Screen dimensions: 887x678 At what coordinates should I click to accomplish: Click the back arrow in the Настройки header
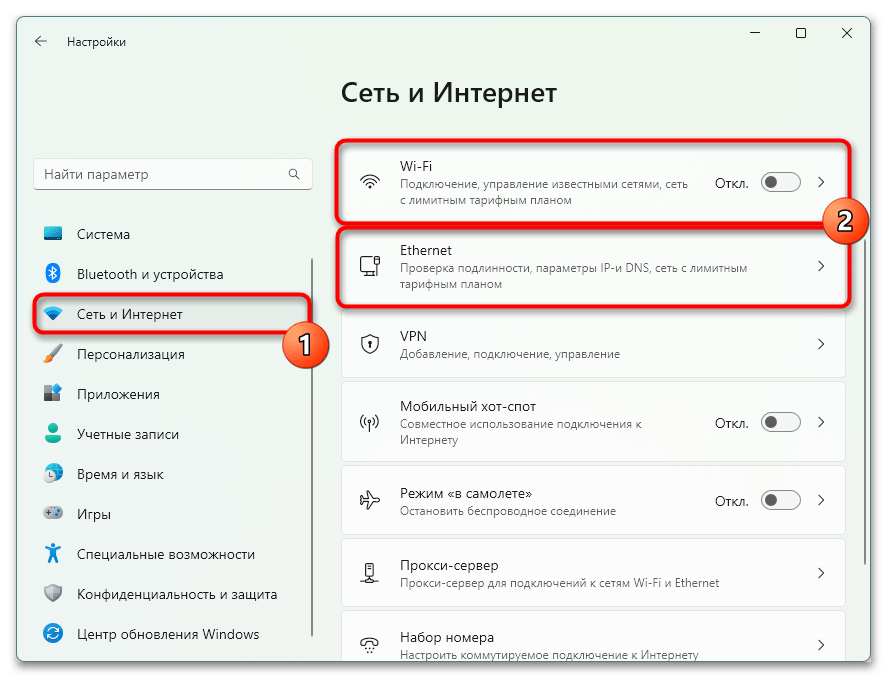41,41
